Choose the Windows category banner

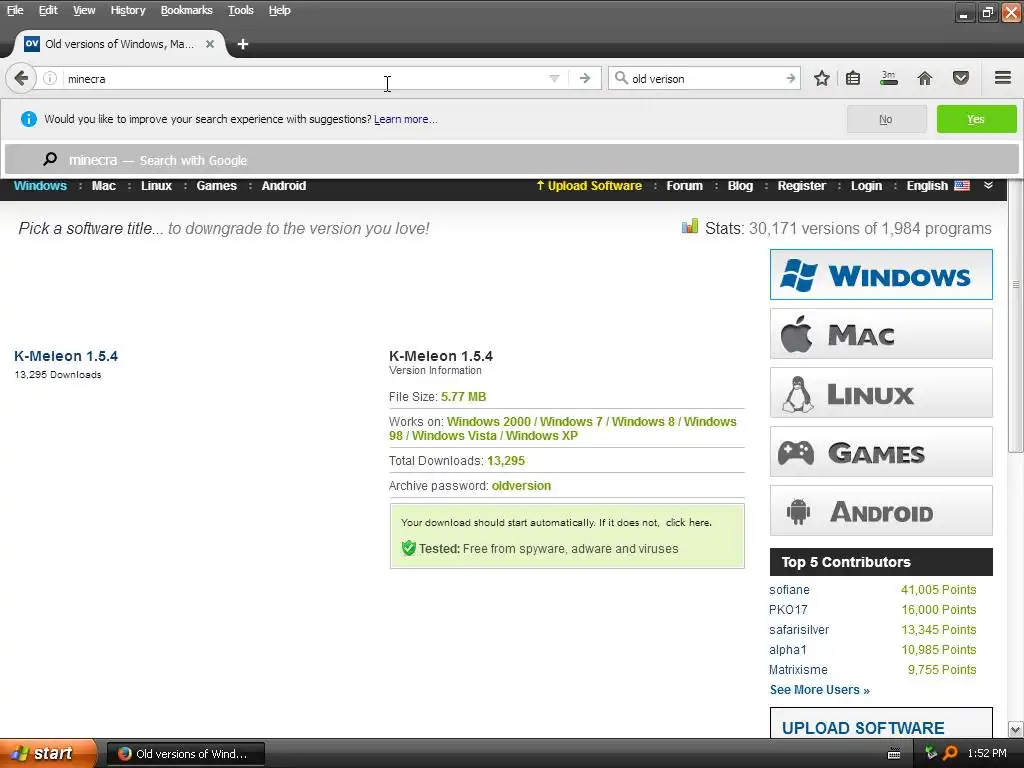click(x=881, y=274)
